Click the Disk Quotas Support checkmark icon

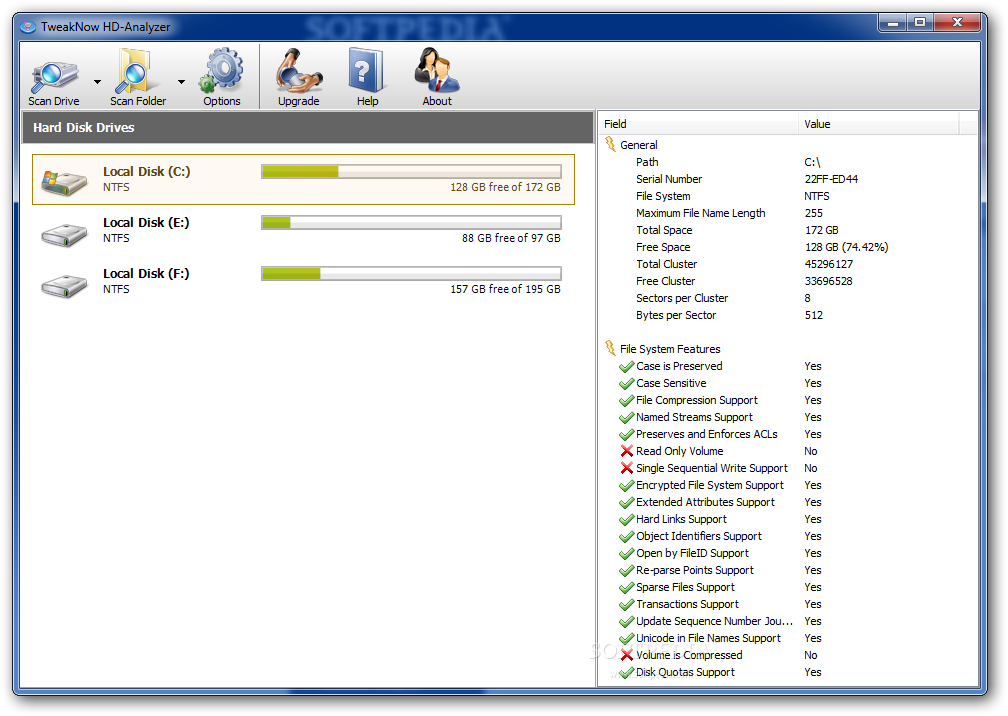click(626, 673)
